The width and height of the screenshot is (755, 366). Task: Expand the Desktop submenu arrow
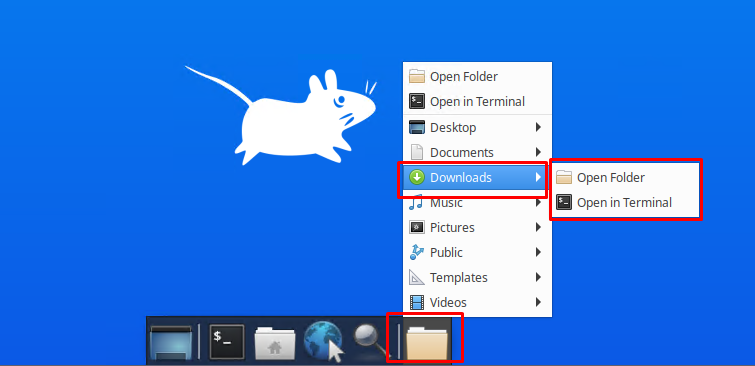click(x=538, y=127)
